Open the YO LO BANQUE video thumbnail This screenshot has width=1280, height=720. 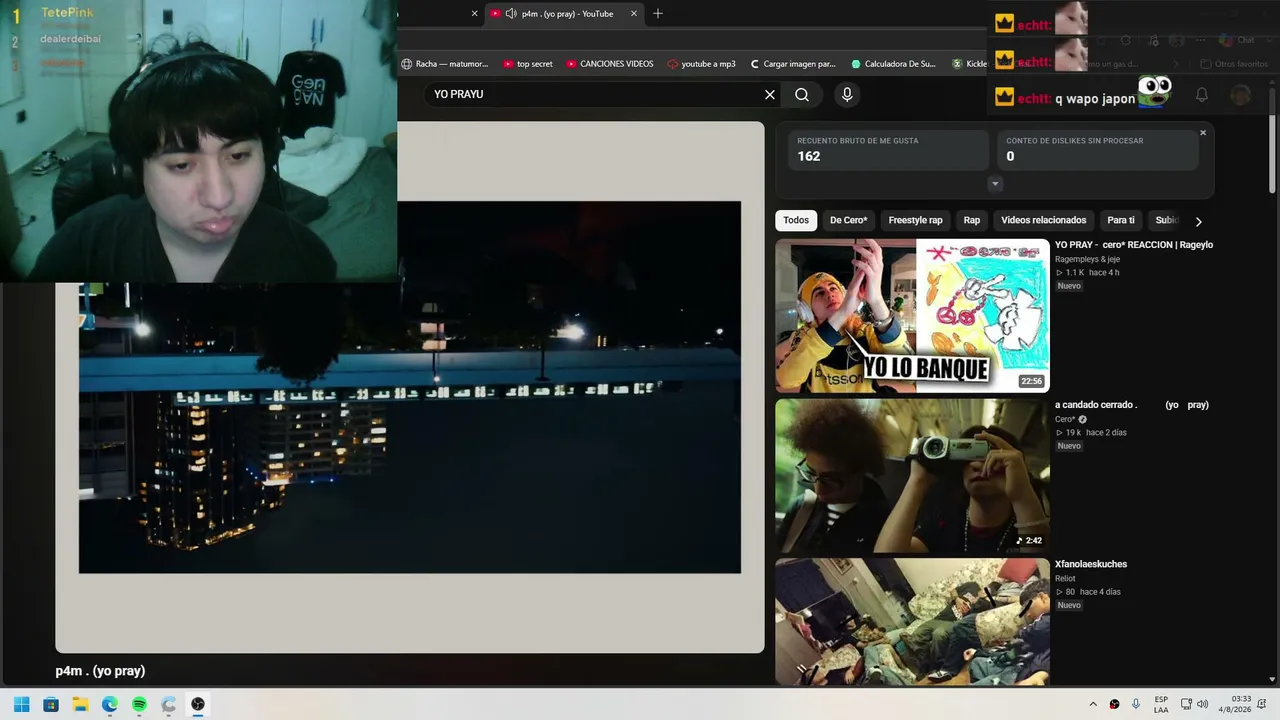pyautogui.click(x=912, y=316)
